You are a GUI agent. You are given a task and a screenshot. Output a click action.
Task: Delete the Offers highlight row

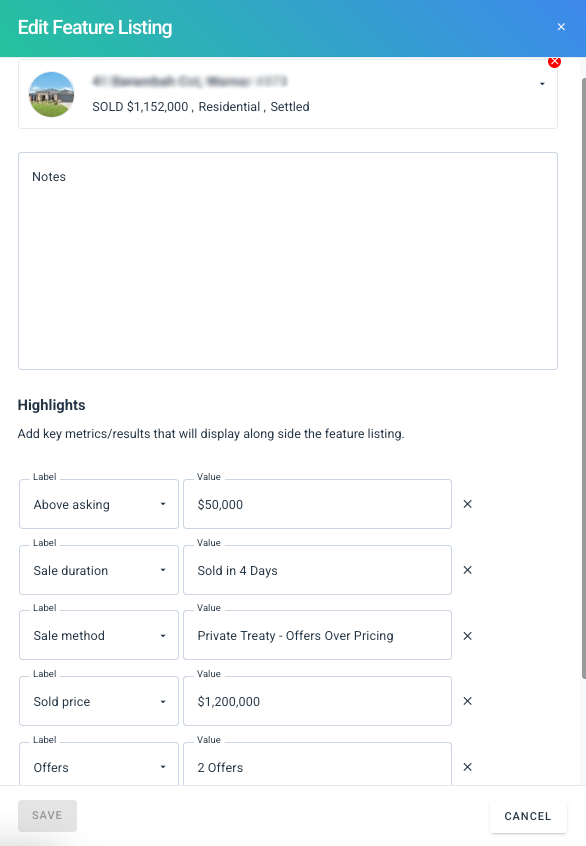[467, 767]
